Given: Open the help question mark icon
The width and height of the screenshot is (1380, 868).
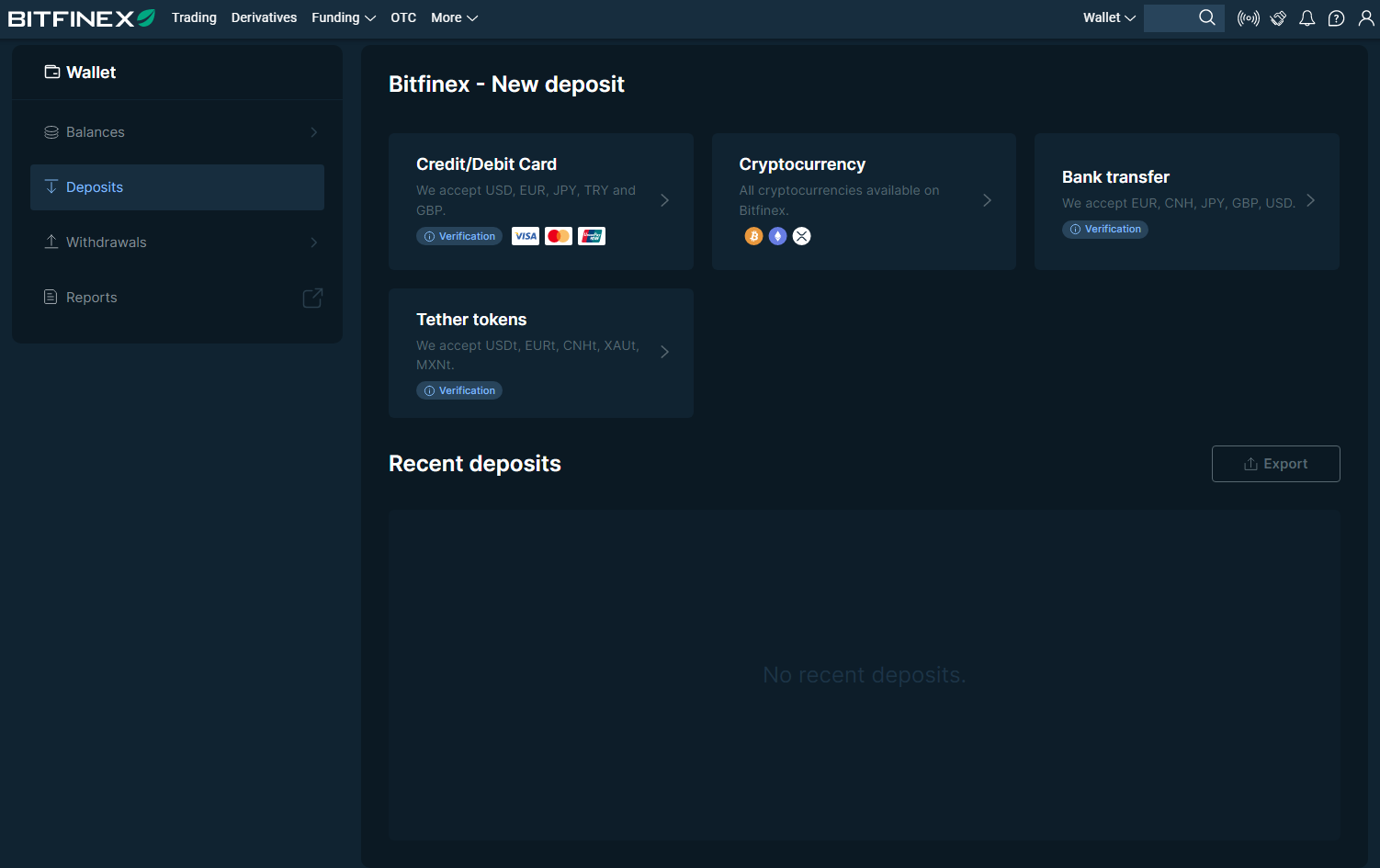Looking at the screenshot, I should (1337, 18).
